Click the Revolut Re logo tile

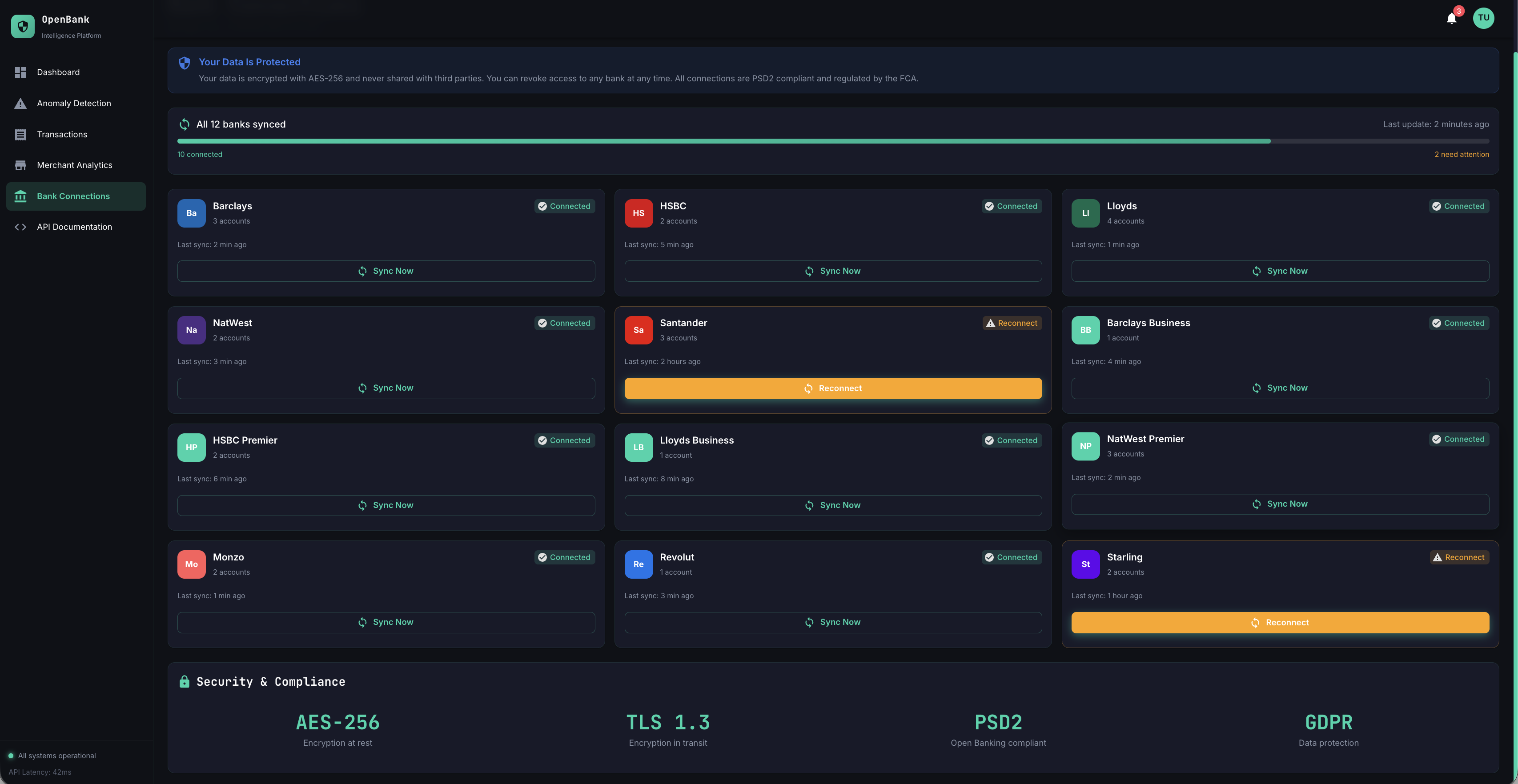point(638,564)
